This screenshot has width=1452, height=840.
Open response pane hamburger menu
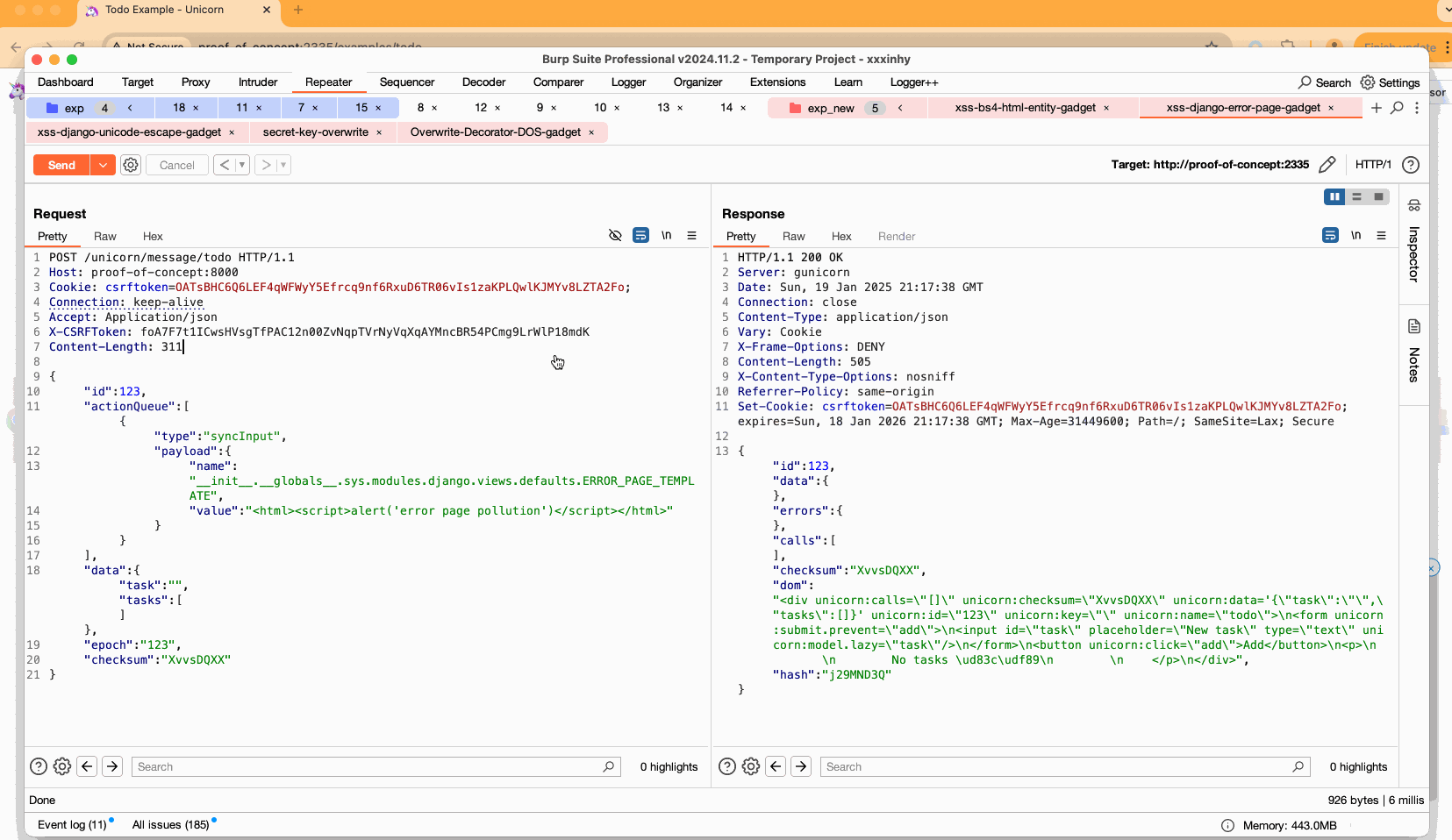1381,236
